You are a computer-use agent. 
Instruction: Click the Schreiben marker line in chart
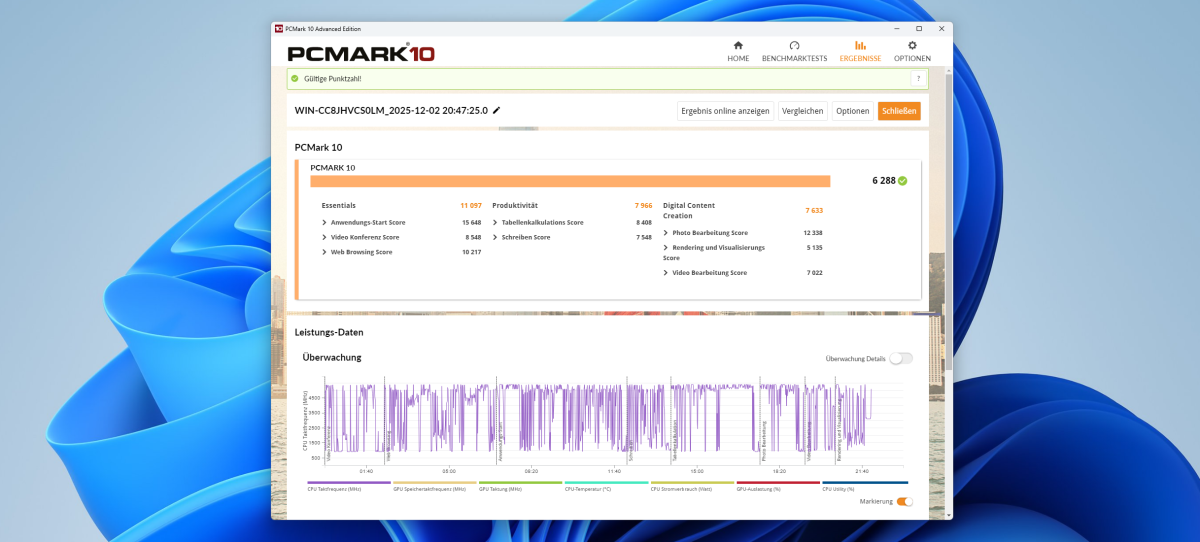point(629,421)
